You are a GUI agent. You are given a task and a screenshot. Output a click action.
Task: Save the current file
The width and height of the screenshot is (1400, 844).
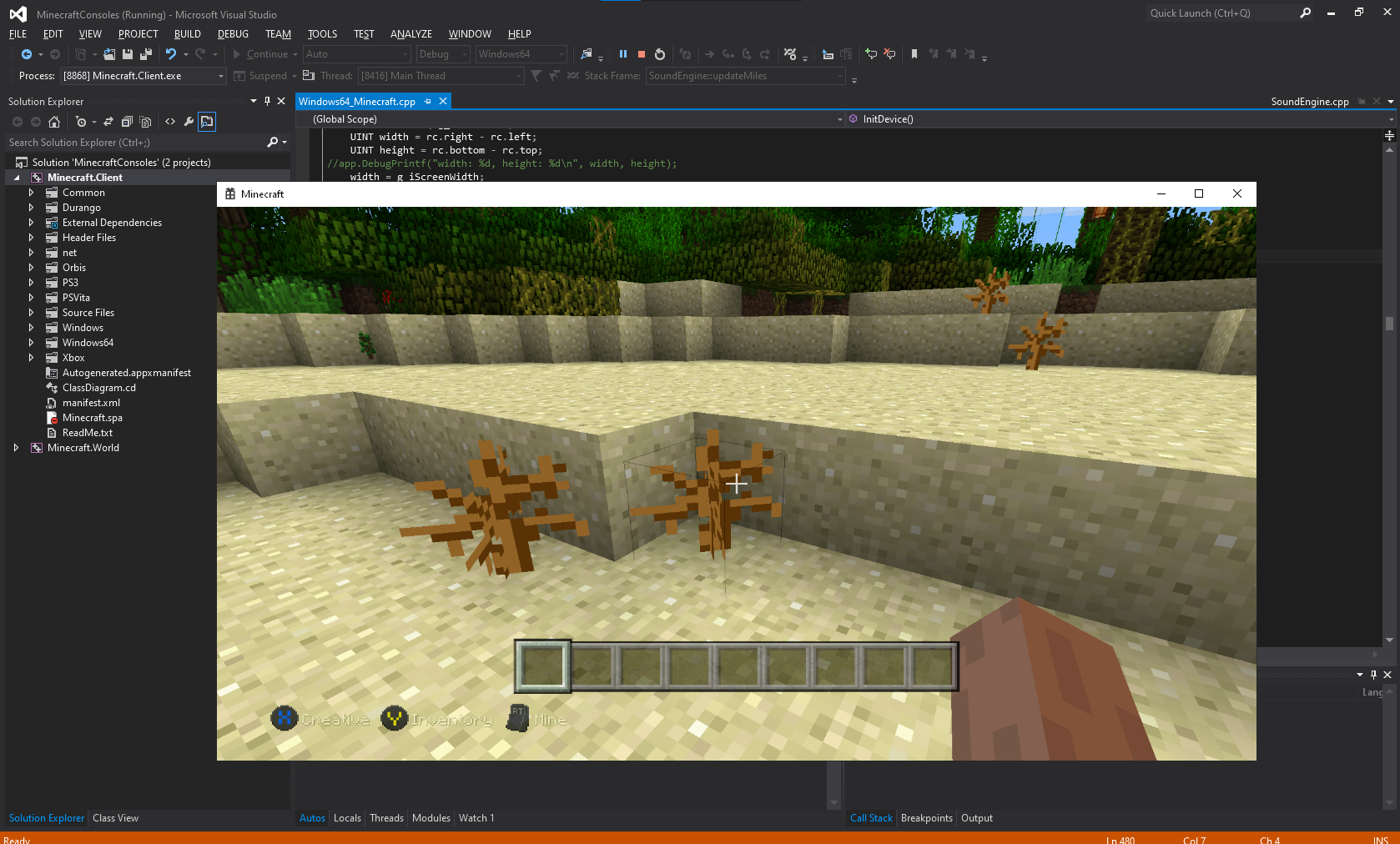point(128,54)
